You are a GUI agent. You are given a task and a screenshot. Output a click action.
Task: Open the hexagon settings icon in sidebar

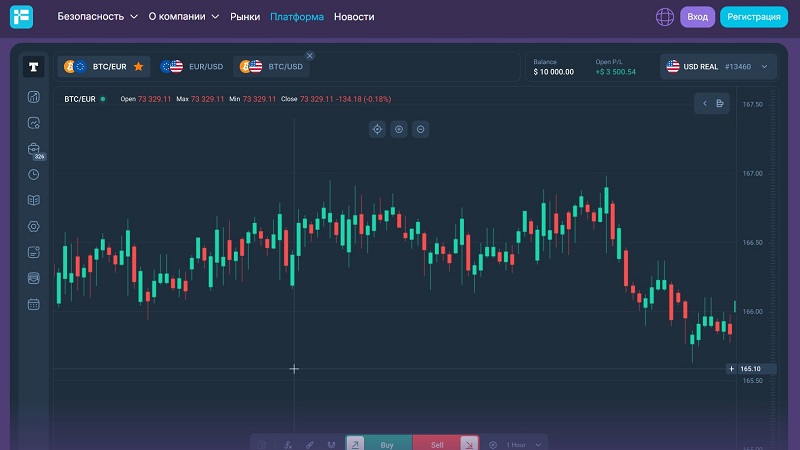34,226
